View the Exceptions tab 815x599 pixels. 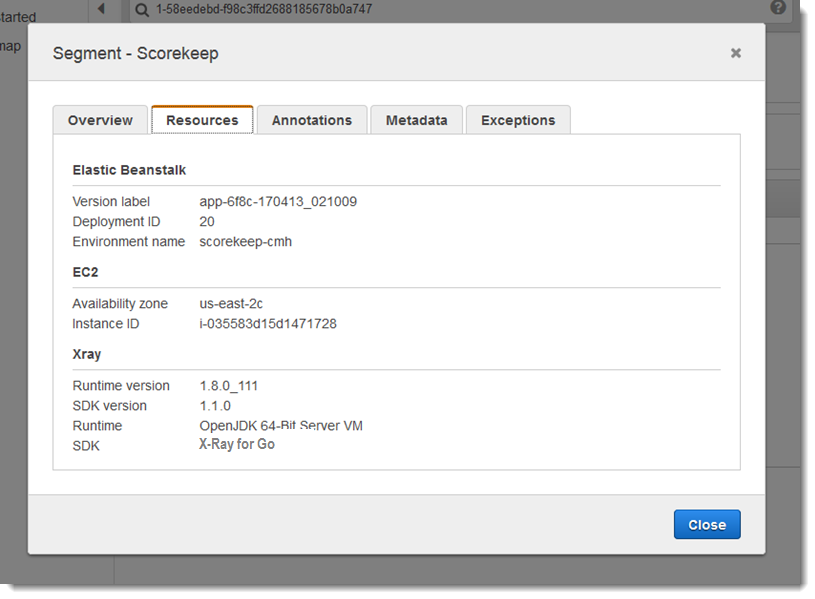click(518, 119)
